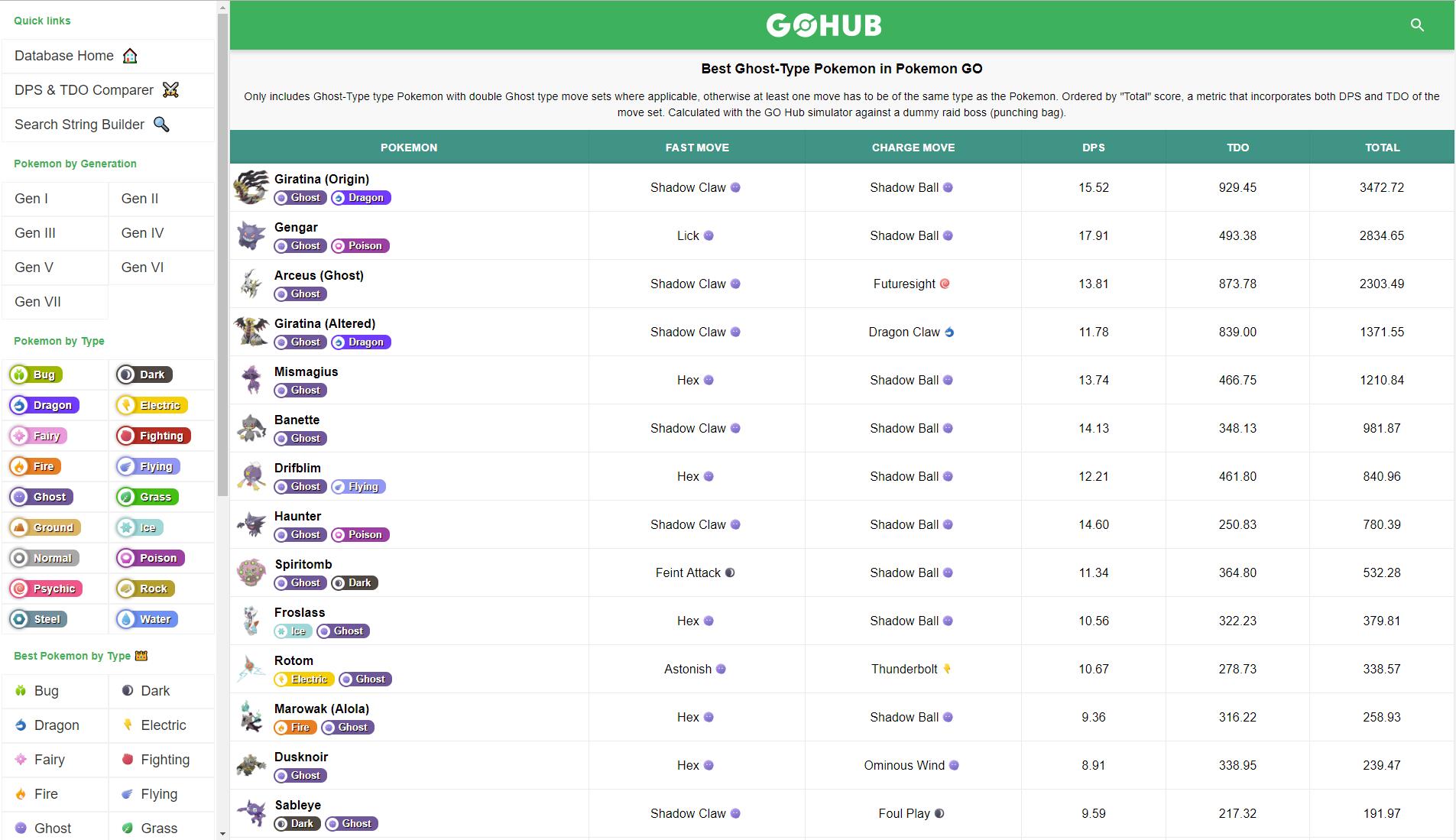The height and width of the screenshot is (840, 1456).
Task: Click Flying badge under Drifblim
Action: (x=358, y=487)
